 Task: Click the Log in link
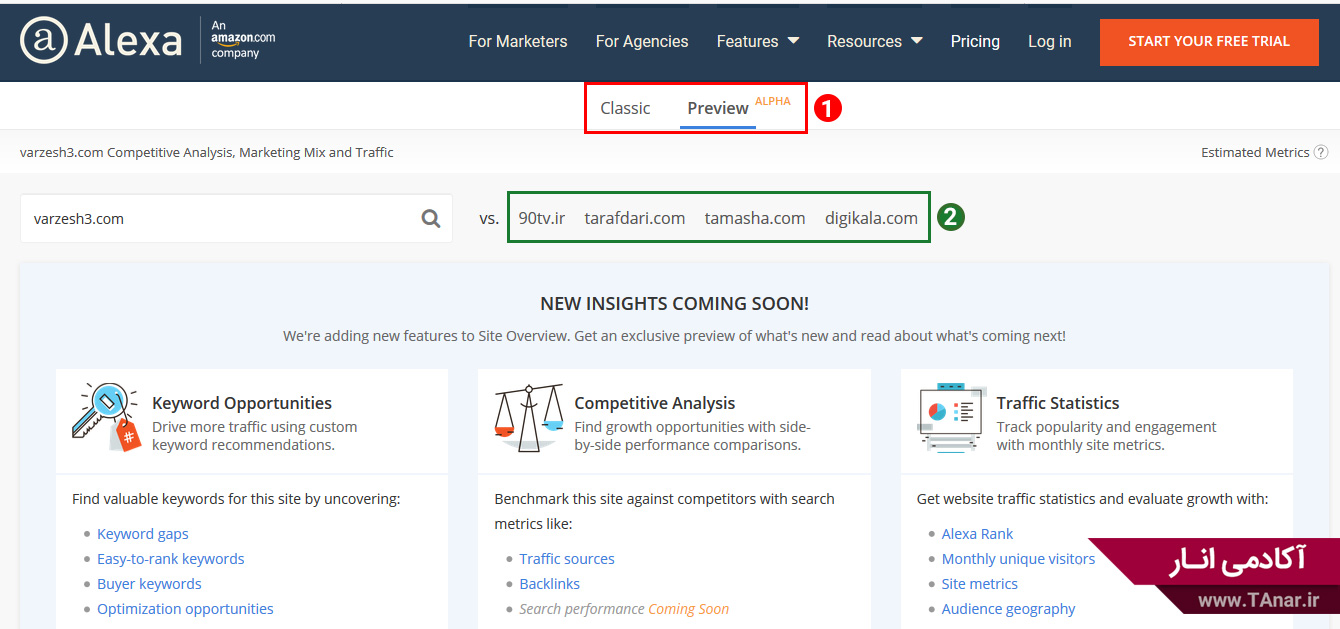[1049, 41]
